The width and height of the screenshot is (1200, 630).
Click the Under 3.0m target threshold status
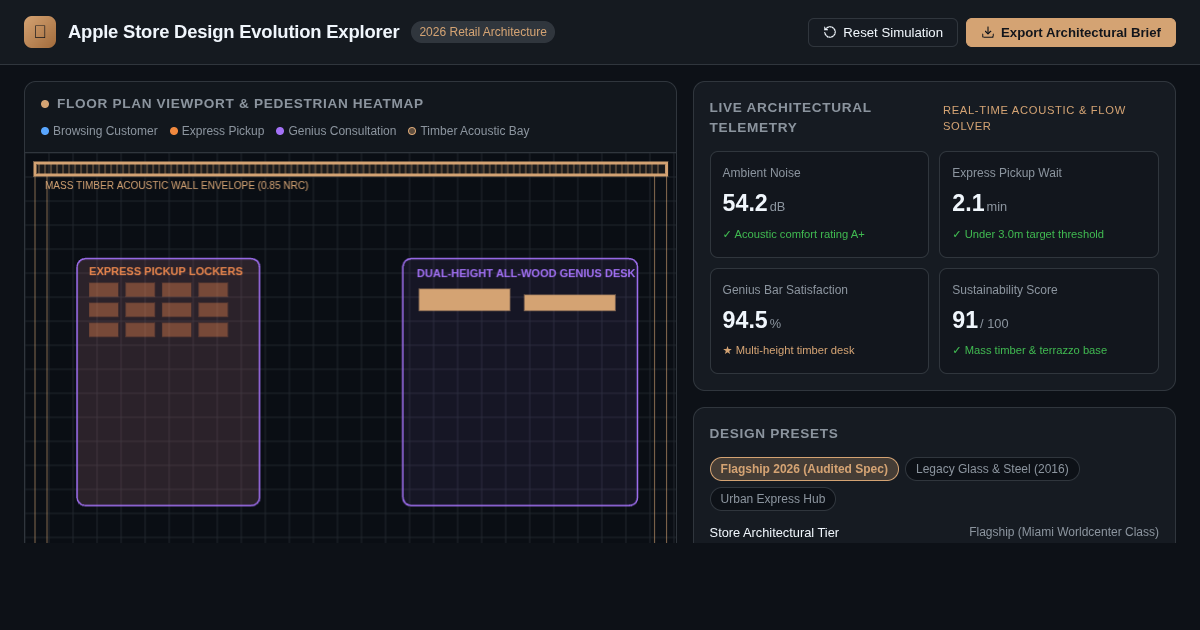click(1028, 234)
